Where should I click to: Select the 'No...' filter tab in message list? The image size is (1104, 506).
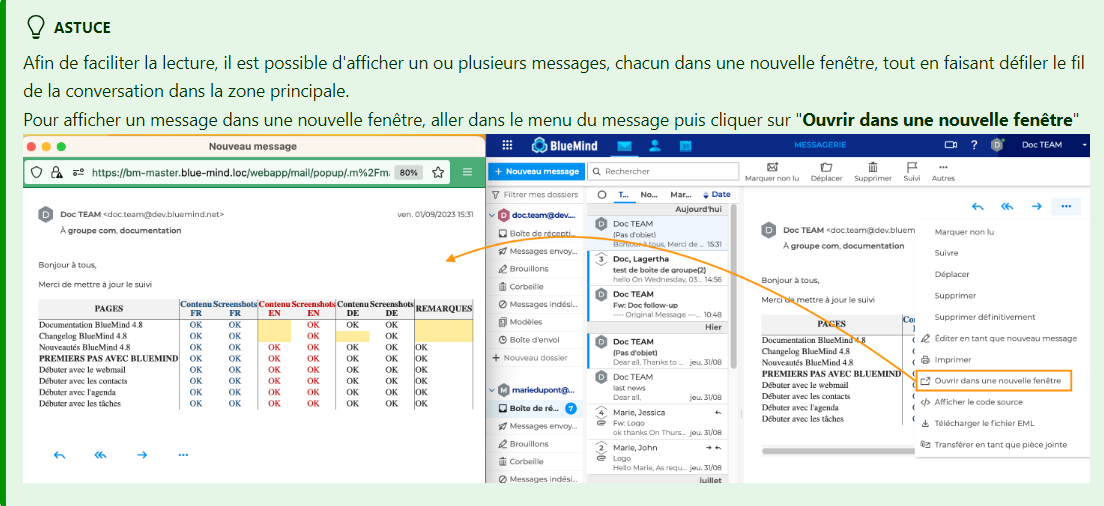(648, 195)
